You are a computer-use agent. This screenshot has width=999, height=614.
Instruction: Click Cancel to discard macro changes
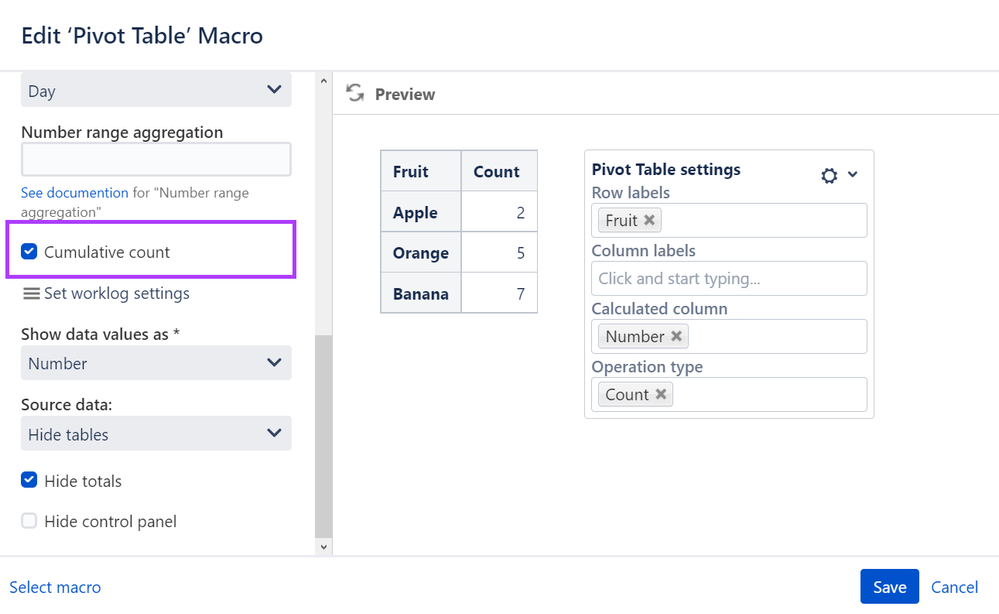coord(954,588)
